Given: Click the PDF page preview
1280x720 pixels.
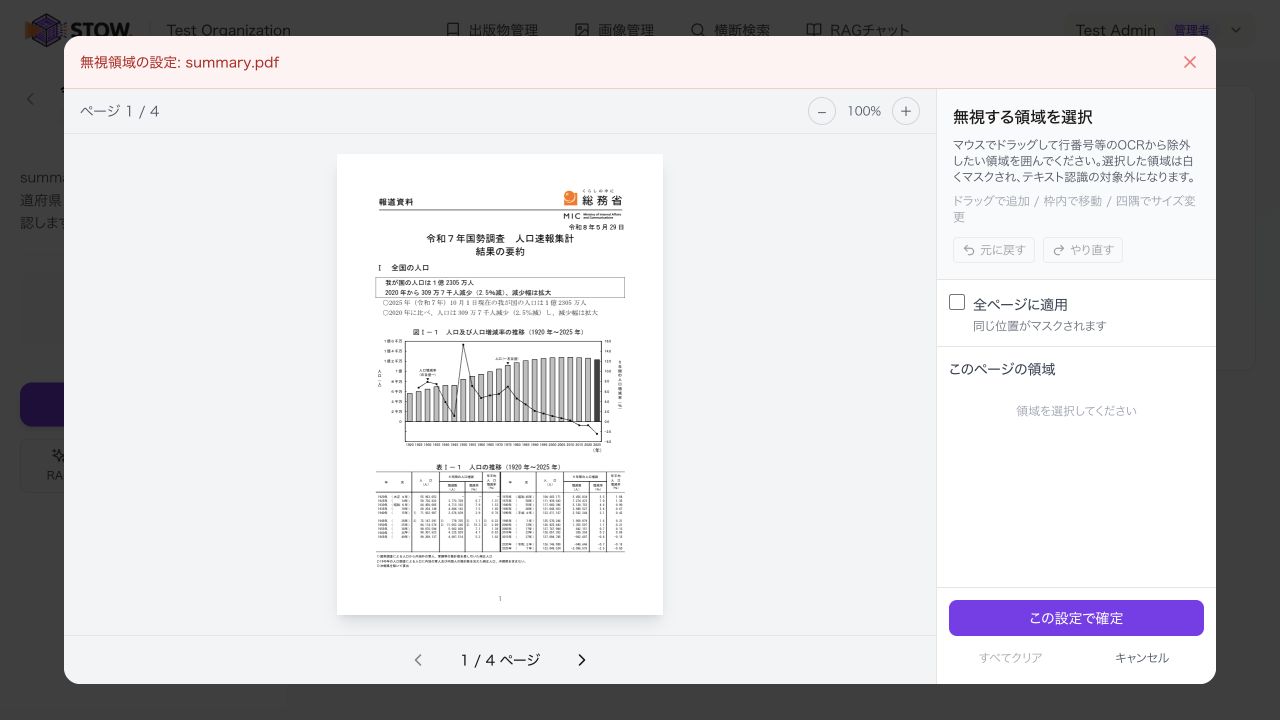Looking at the screenshot, I should tap(500, 384).
